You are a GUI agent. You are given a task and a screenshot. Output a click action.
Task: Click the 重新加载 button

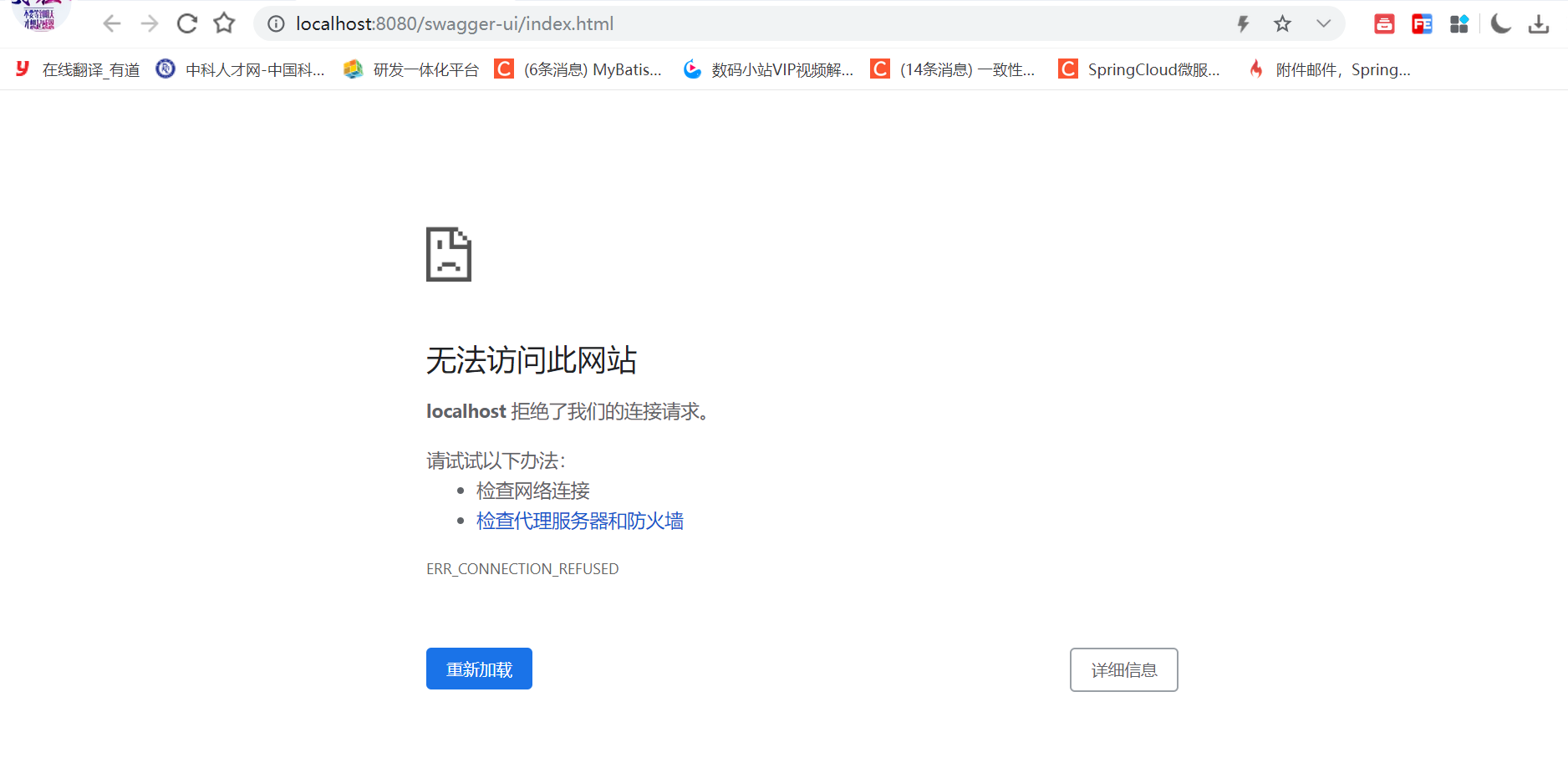(479, 669)
